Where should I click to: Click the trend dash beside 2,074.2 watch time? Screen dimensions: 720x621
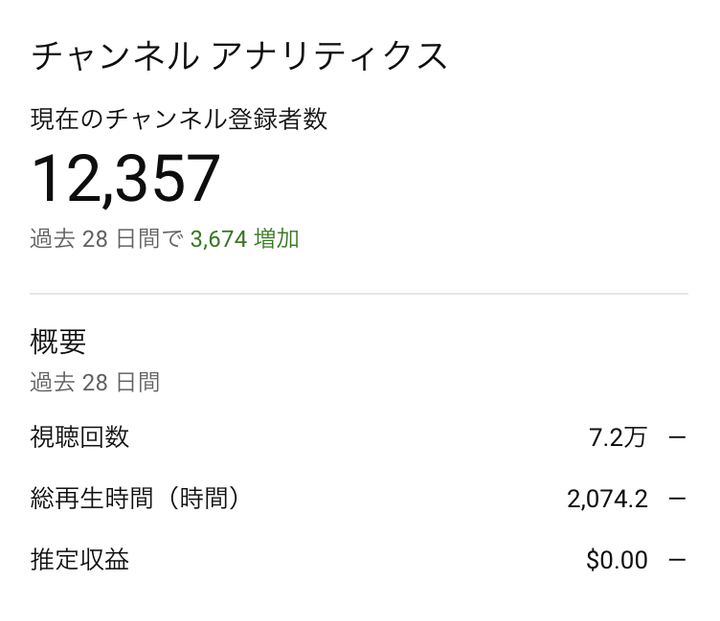tap(677, 498)
